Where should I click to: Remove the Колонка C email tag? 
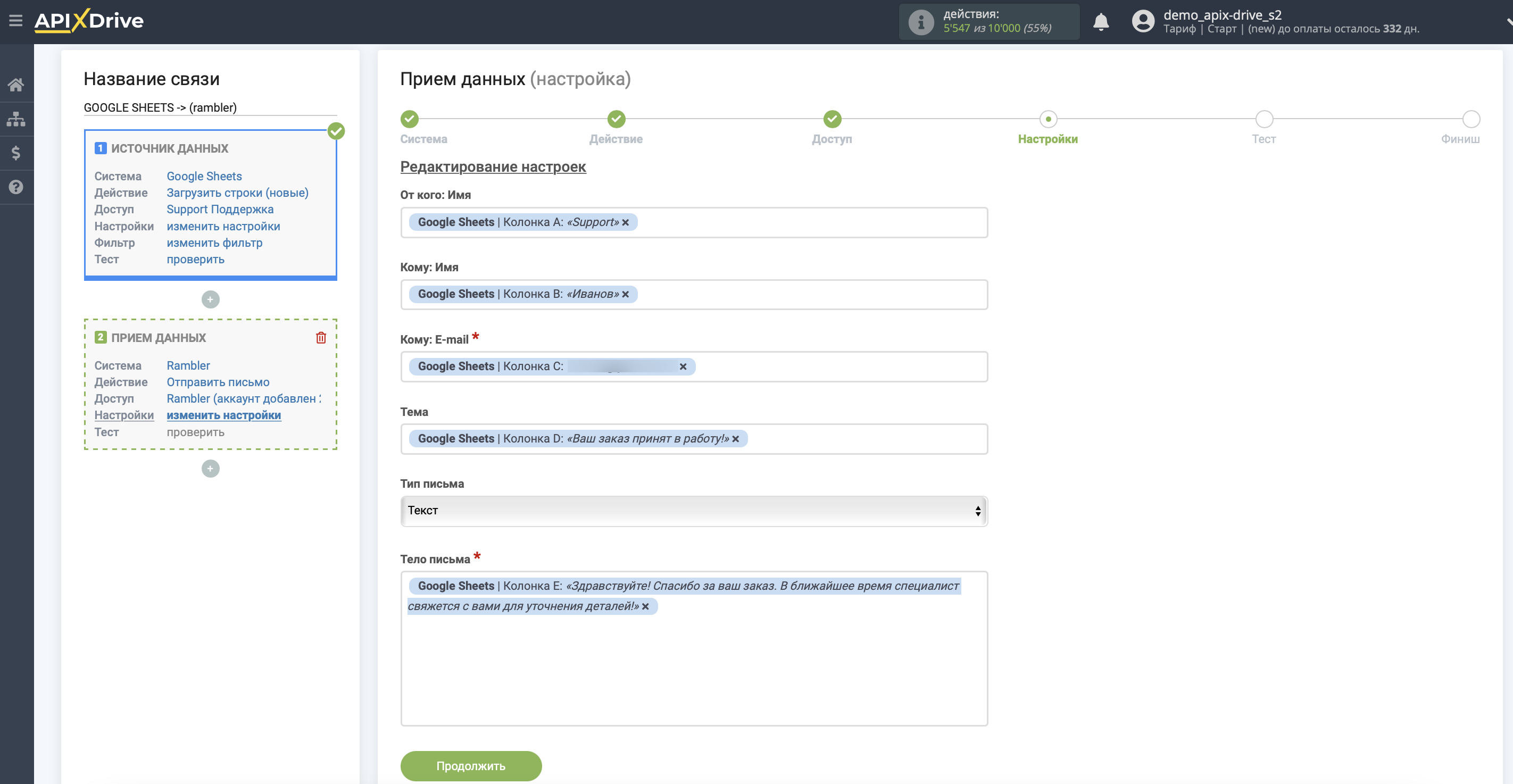click(683, 366)
